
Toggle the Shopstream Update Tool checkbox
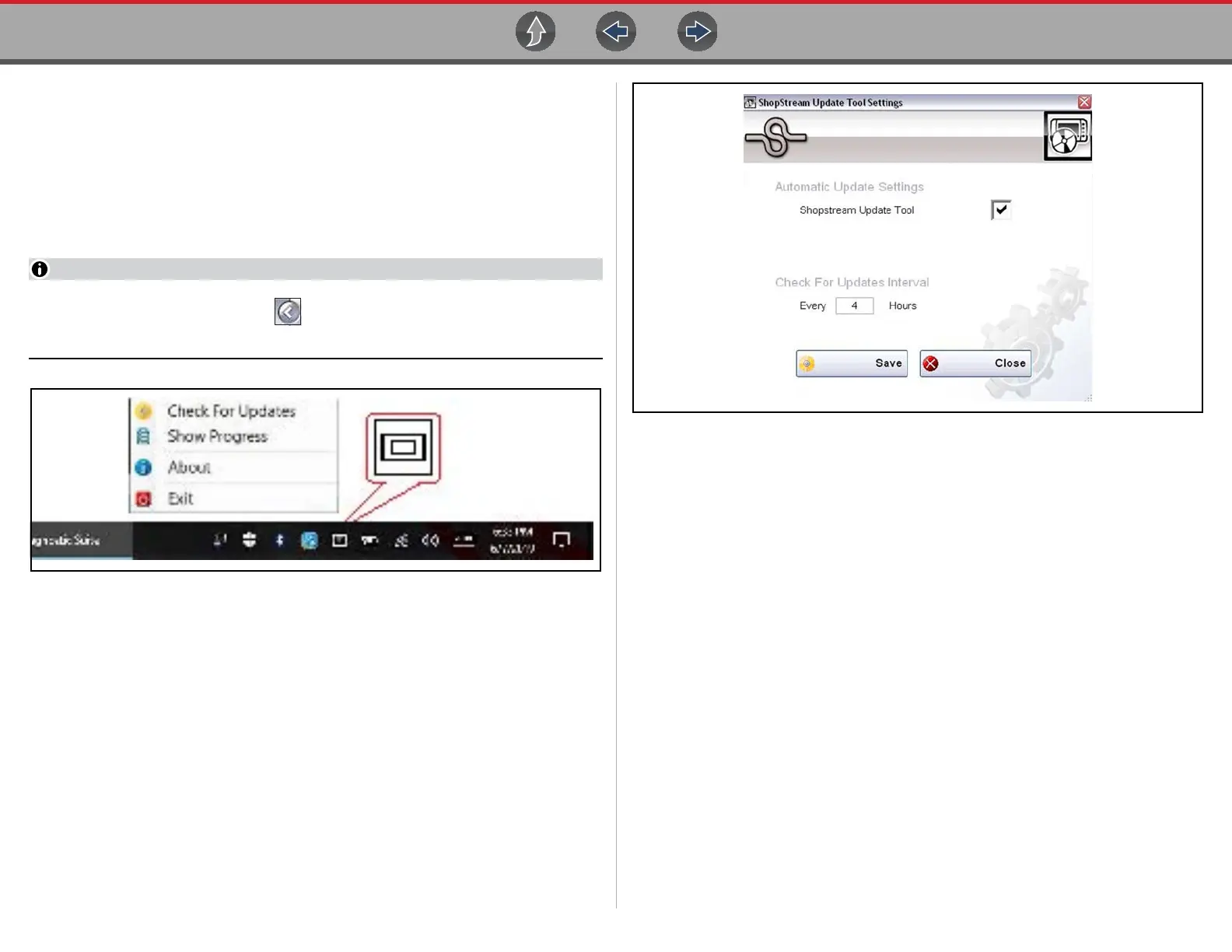1001,210
